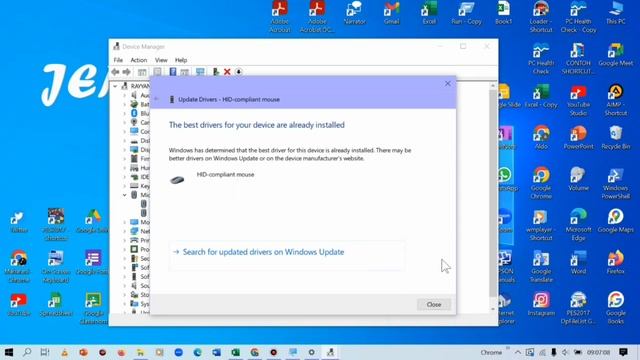Open the PC Health Check desktop icon
This screenshot has height=360, width=640.
pyautogui.click(x=541, y=59)
